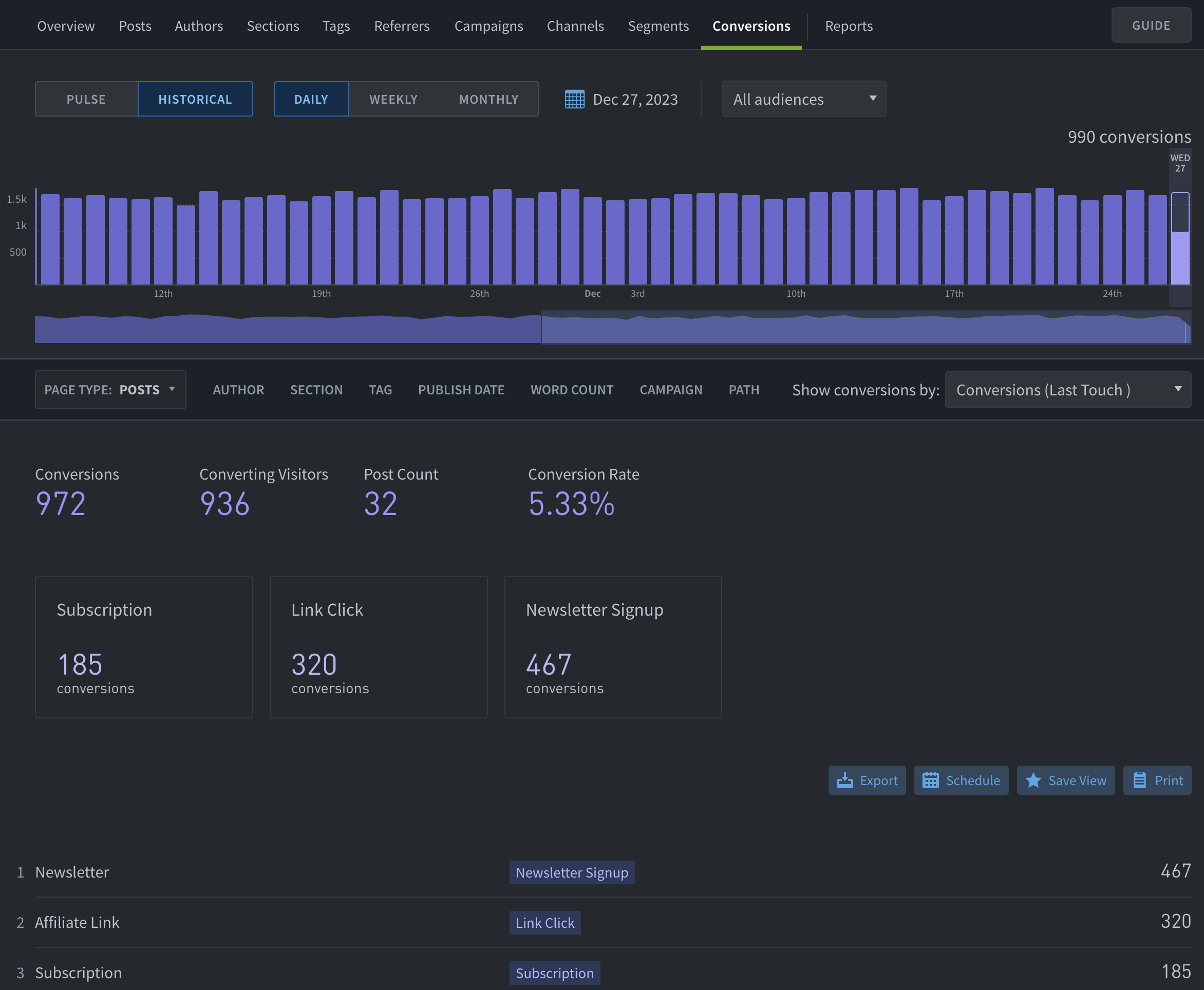Select the AUTHOR filter
The image size is (1204, 990).
pyautogui.click(x=238, y=390)
